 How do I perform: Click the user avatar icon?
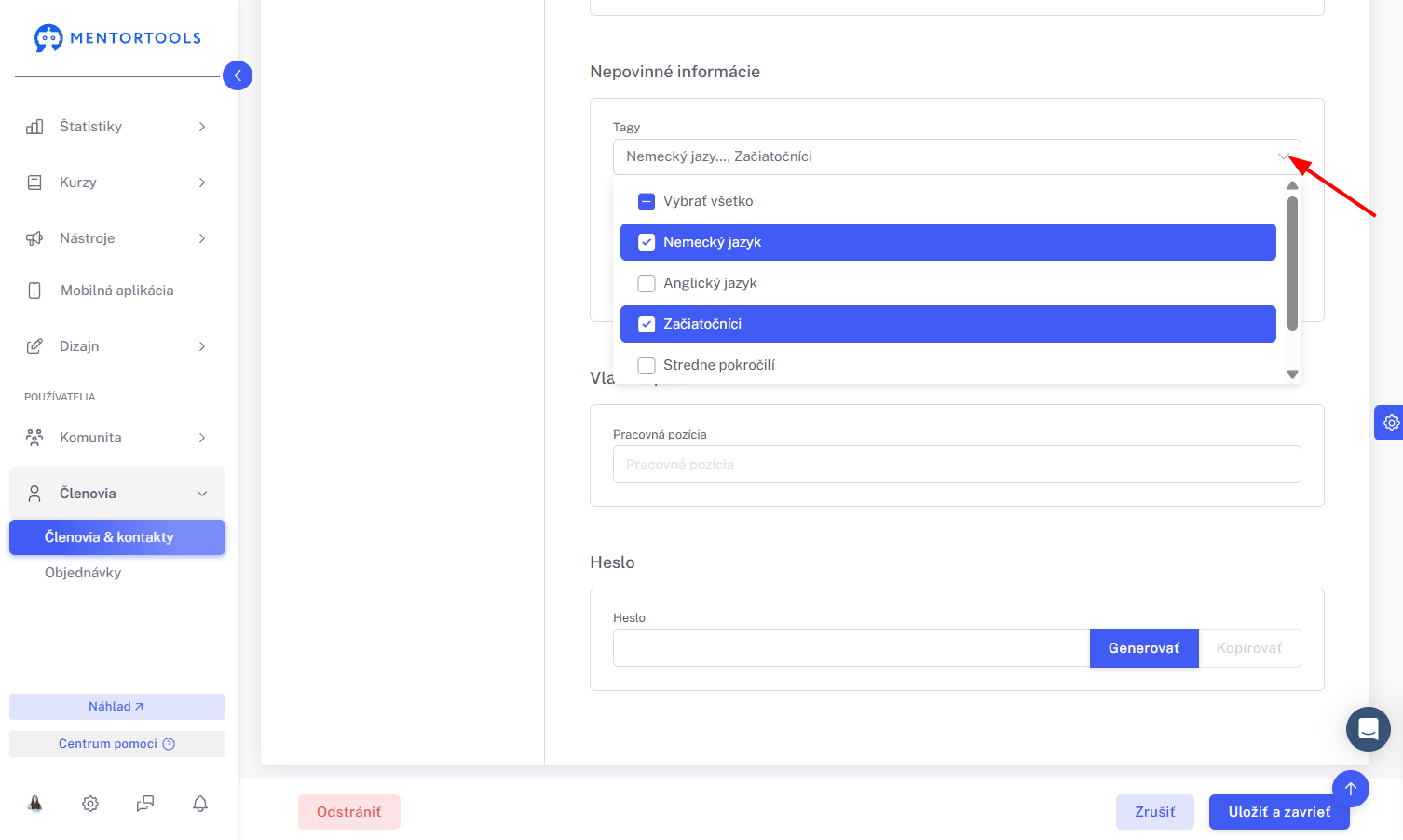35,804
